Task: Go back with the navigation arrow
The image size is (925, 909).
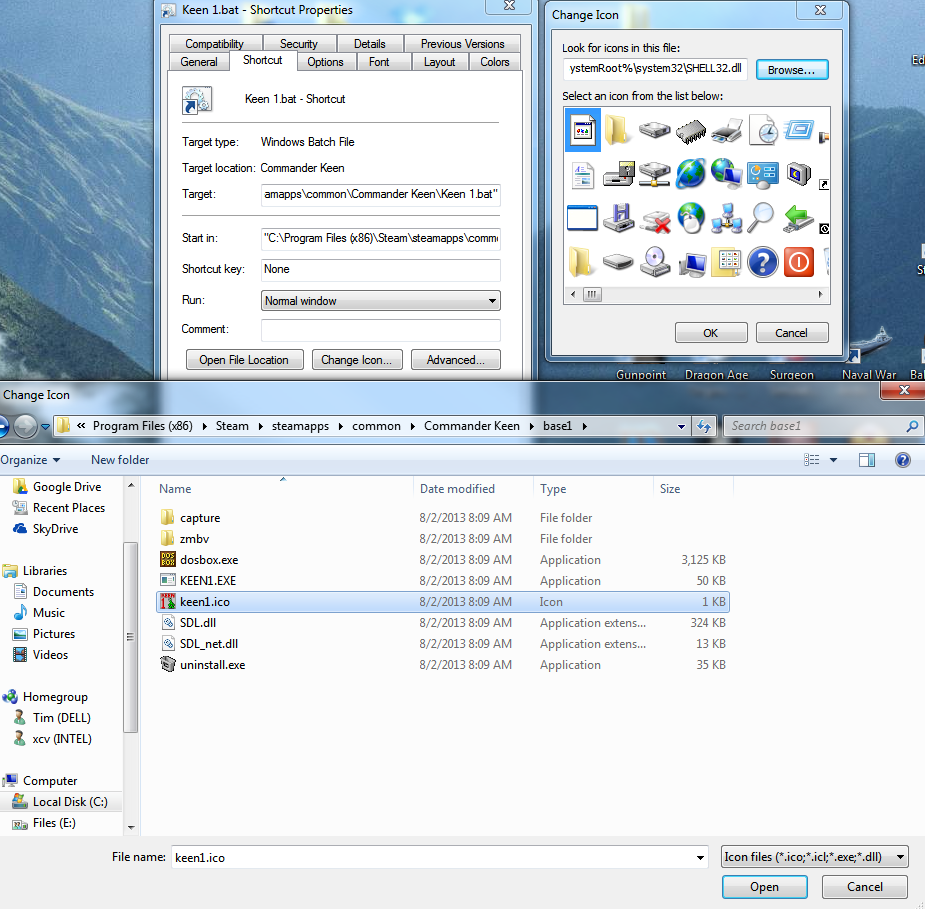Action: click(x=3, y=426)
